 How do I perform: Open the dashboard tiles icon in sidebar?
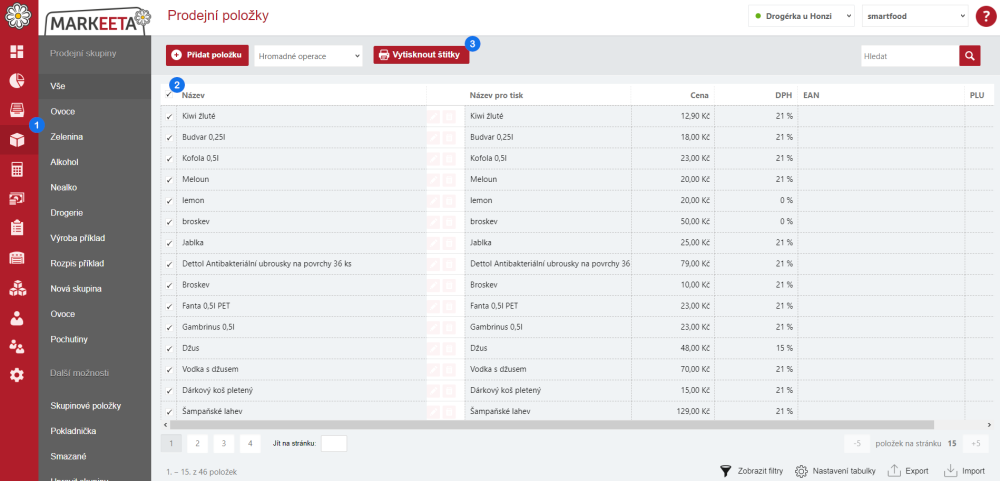17,52
